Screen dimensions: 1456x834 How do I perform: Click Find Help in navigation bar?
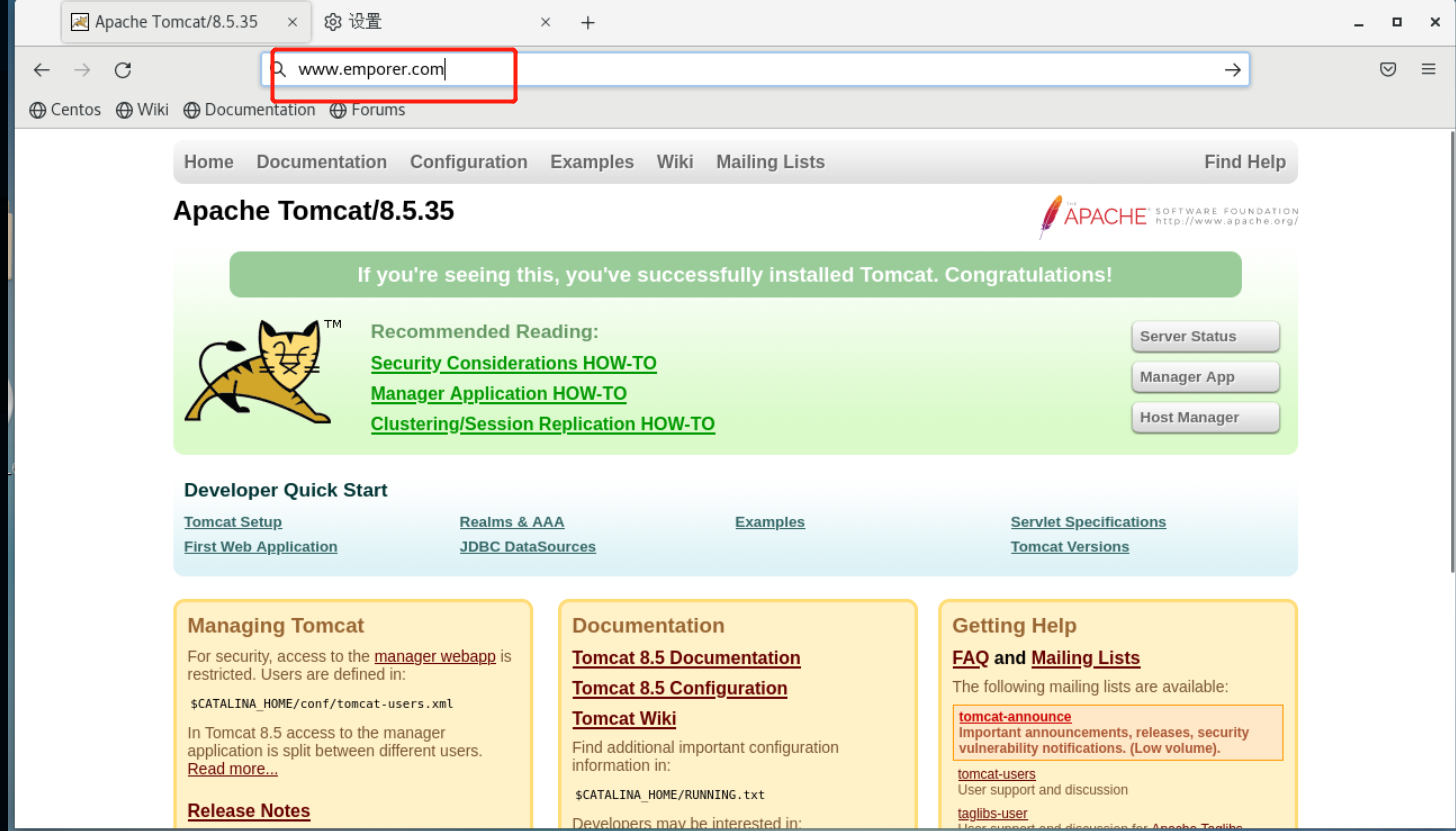tap(1245, 162)
